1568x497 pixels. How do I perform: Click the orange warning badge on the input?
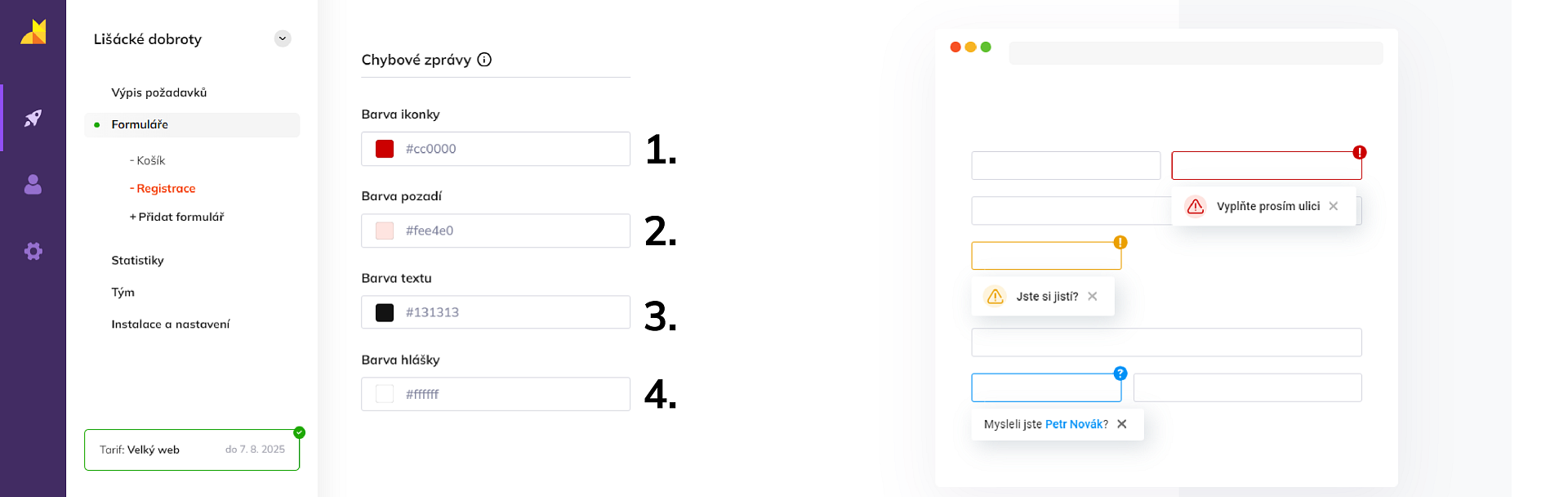1120,243
